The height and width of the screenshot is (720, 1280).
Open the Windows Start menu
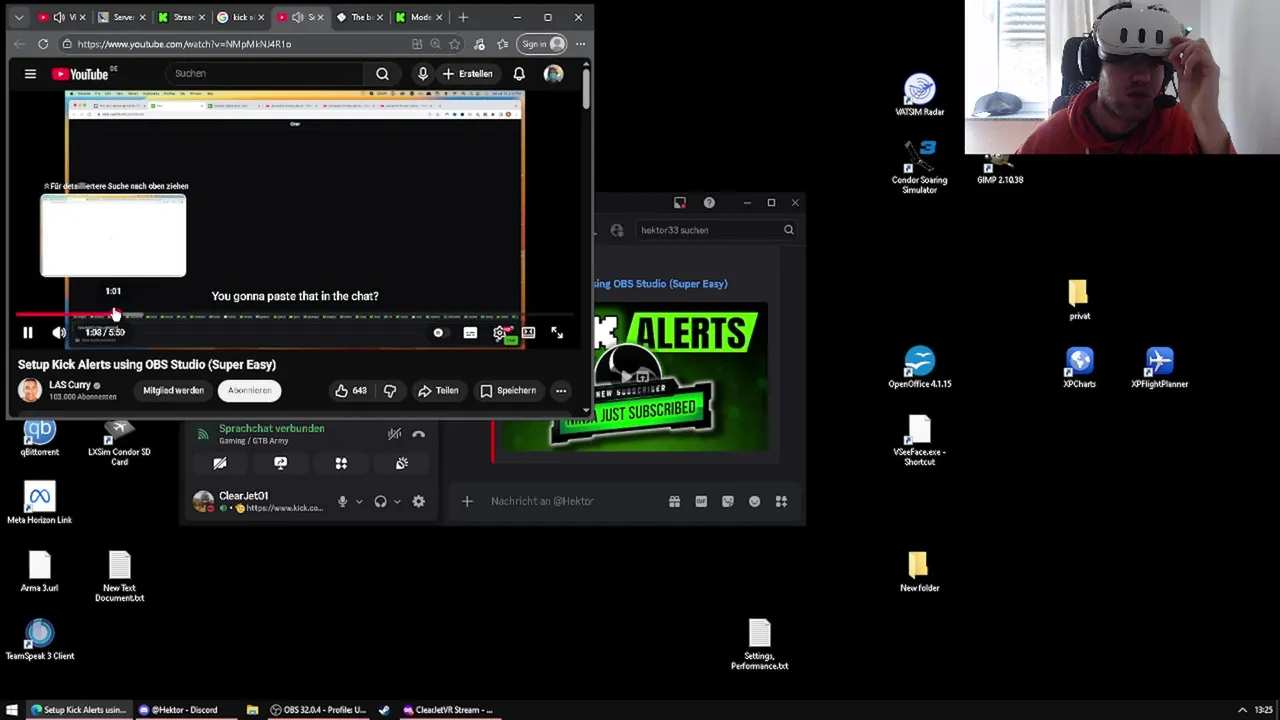(12, 710)
